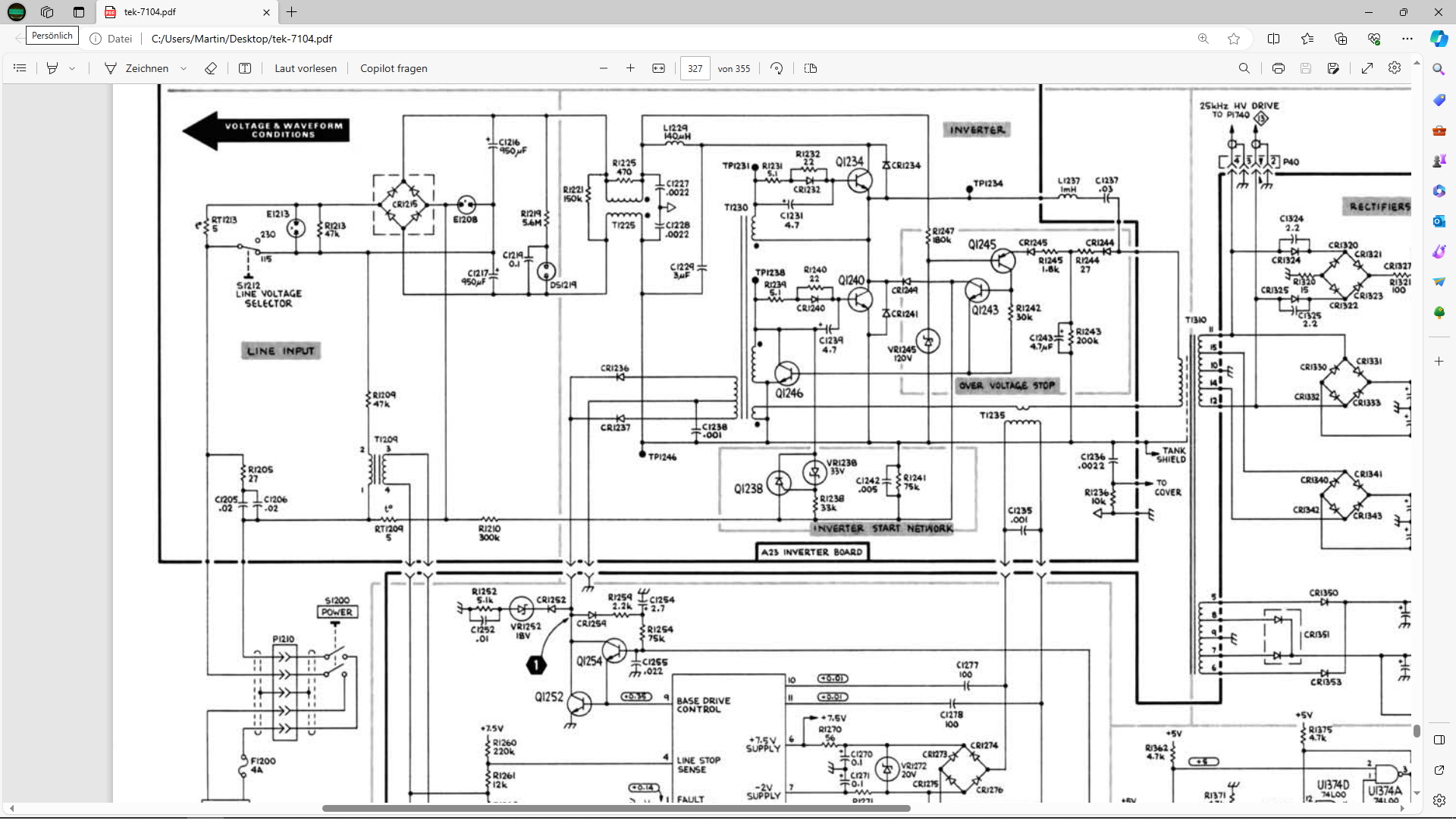
Task: Open the Persönlich profile menu
Action: pyautogui.click(x=17, y=12)
